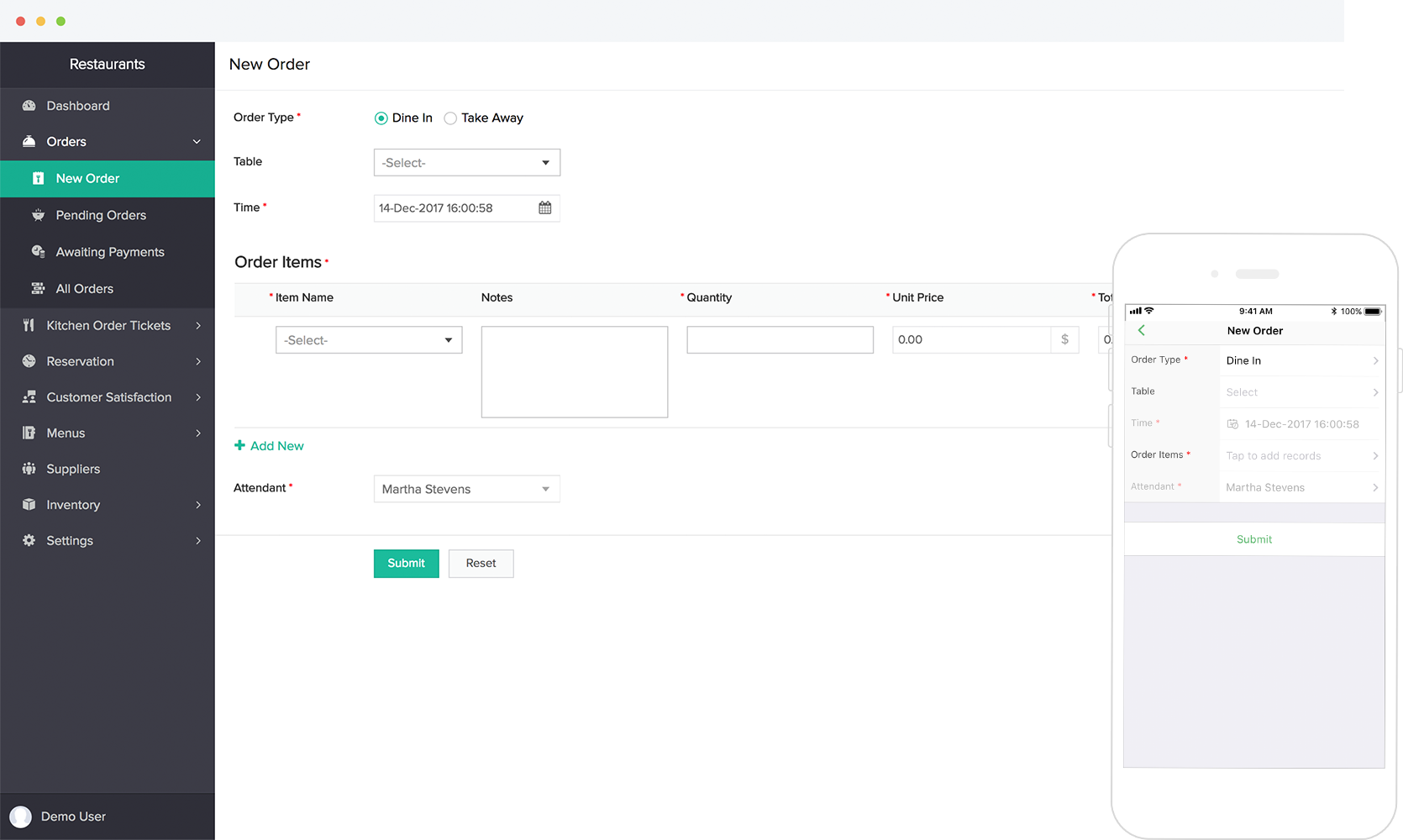Click the Time field 14-Dec-2017 16:00:58
This screenshot has height=840, width=1403.
coord(467,208)
